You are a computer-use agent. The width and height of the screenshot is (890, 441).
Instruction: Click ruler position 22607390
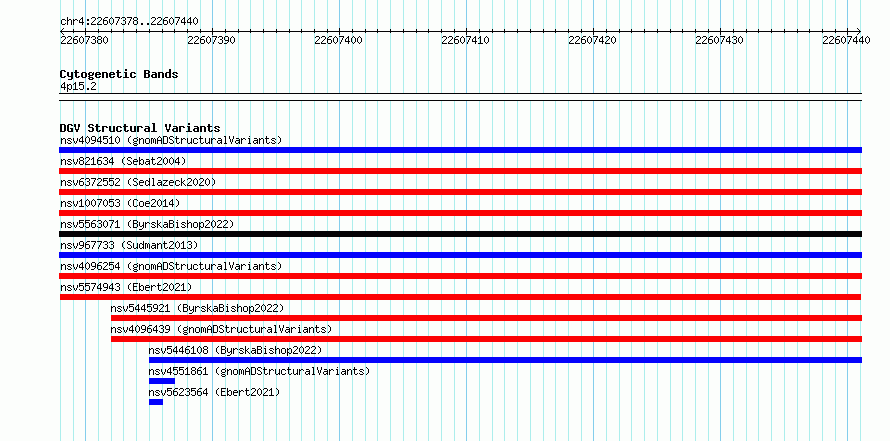(211, 40)
